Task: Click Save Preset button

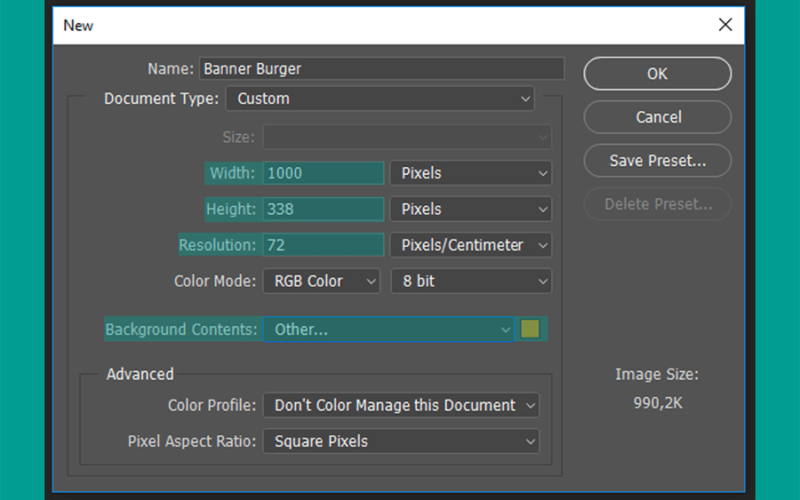Action: (x=657, y=161)
